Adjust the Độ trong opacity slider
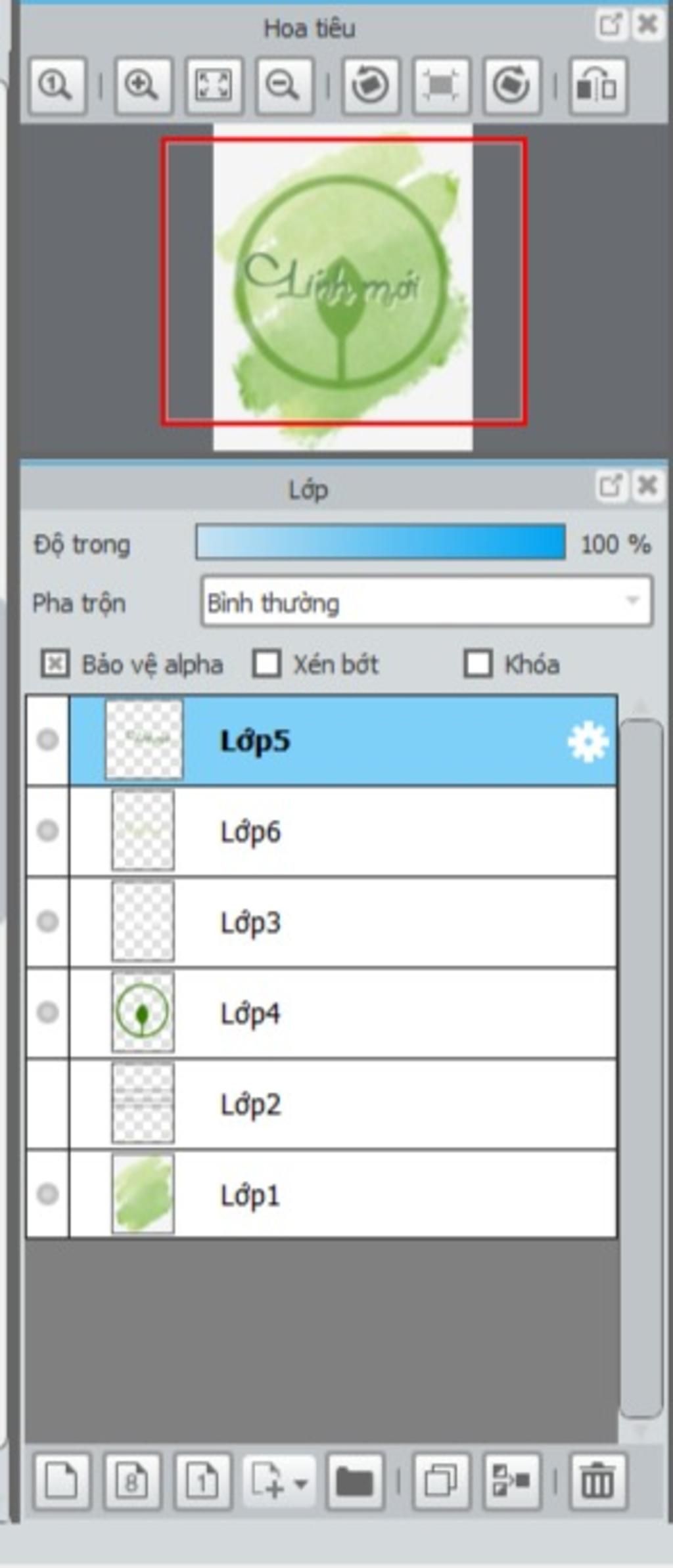The height and width of the screenshot is (1568, 673). (x=381, y=542)
